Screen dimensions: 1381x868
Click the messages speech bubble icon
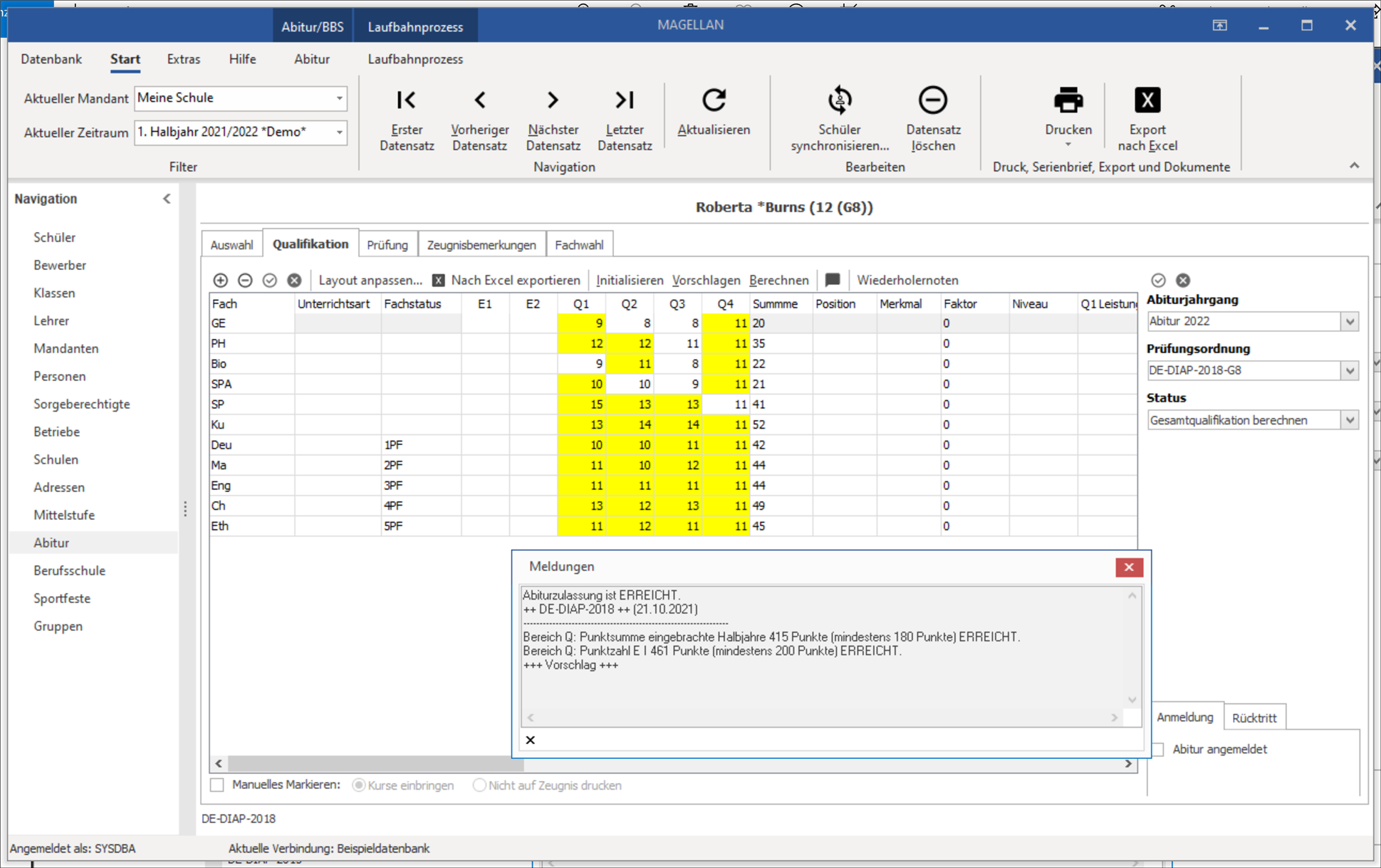[833, 280]
